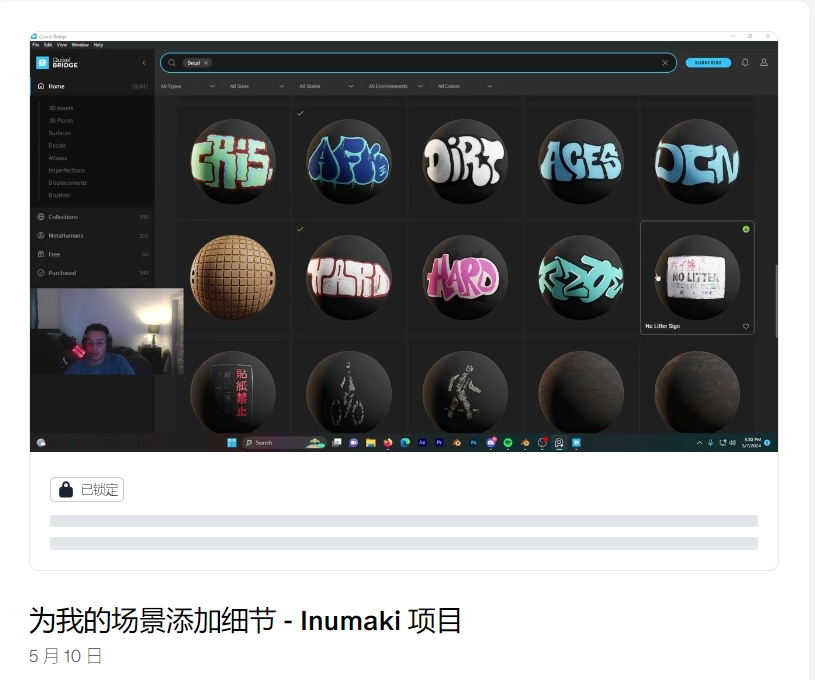This screenshot has height=680, width=815.
Task: Click the asset grid vertical scrollbar
Action: (776, 302)
